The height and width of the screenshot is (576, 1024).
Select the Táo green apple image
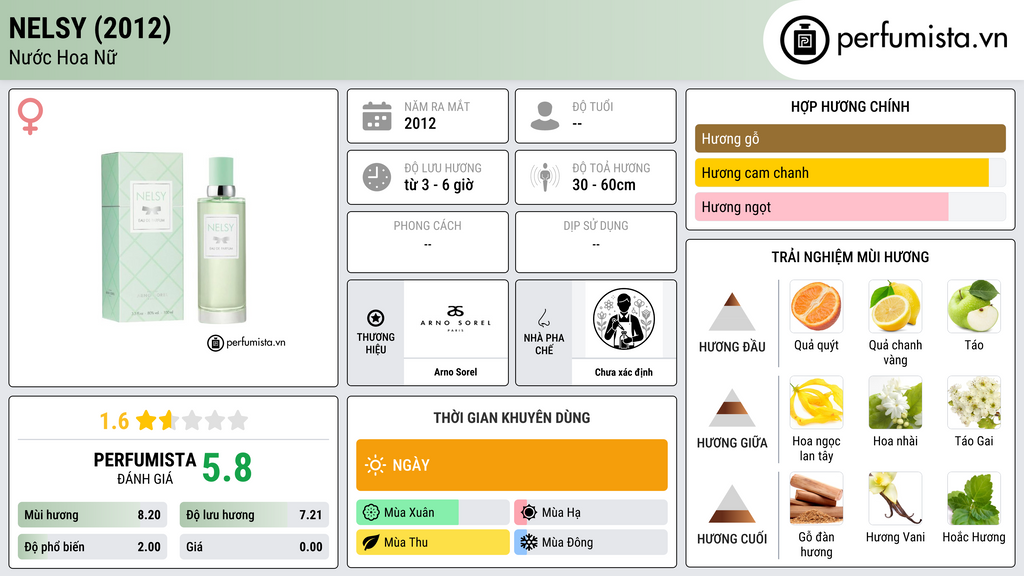[x=974, y=306]
